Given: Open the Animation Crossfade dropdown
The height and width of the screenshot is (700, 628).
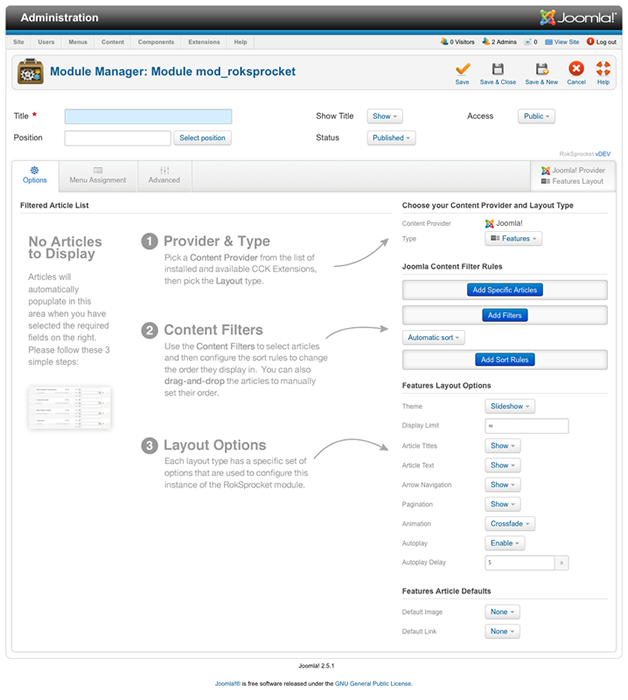Looking at the screenshot, I should 510,524.
